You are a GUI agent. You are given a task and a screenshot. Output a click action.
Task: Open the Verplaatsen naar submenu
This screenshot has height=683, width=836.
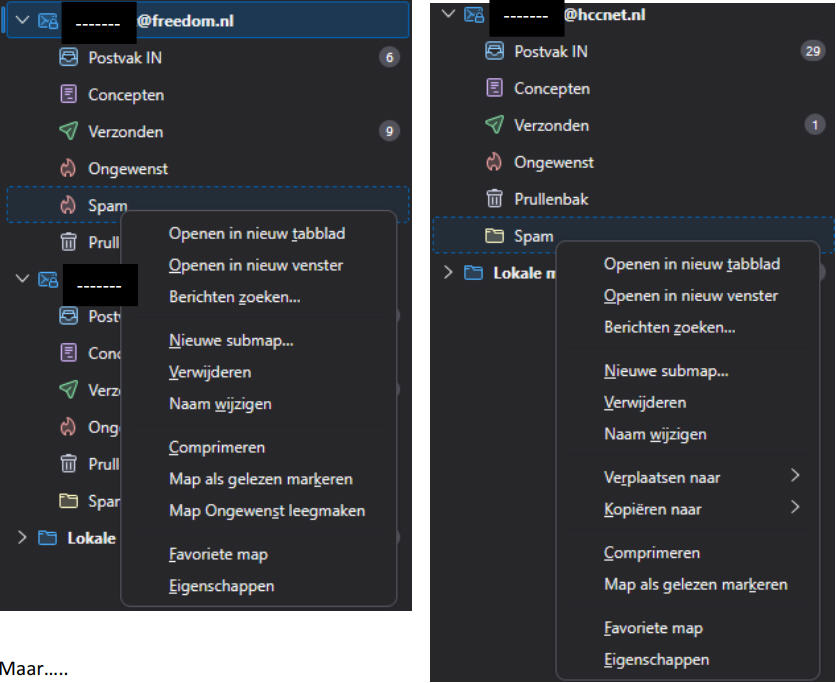click(x=700, y=477)
